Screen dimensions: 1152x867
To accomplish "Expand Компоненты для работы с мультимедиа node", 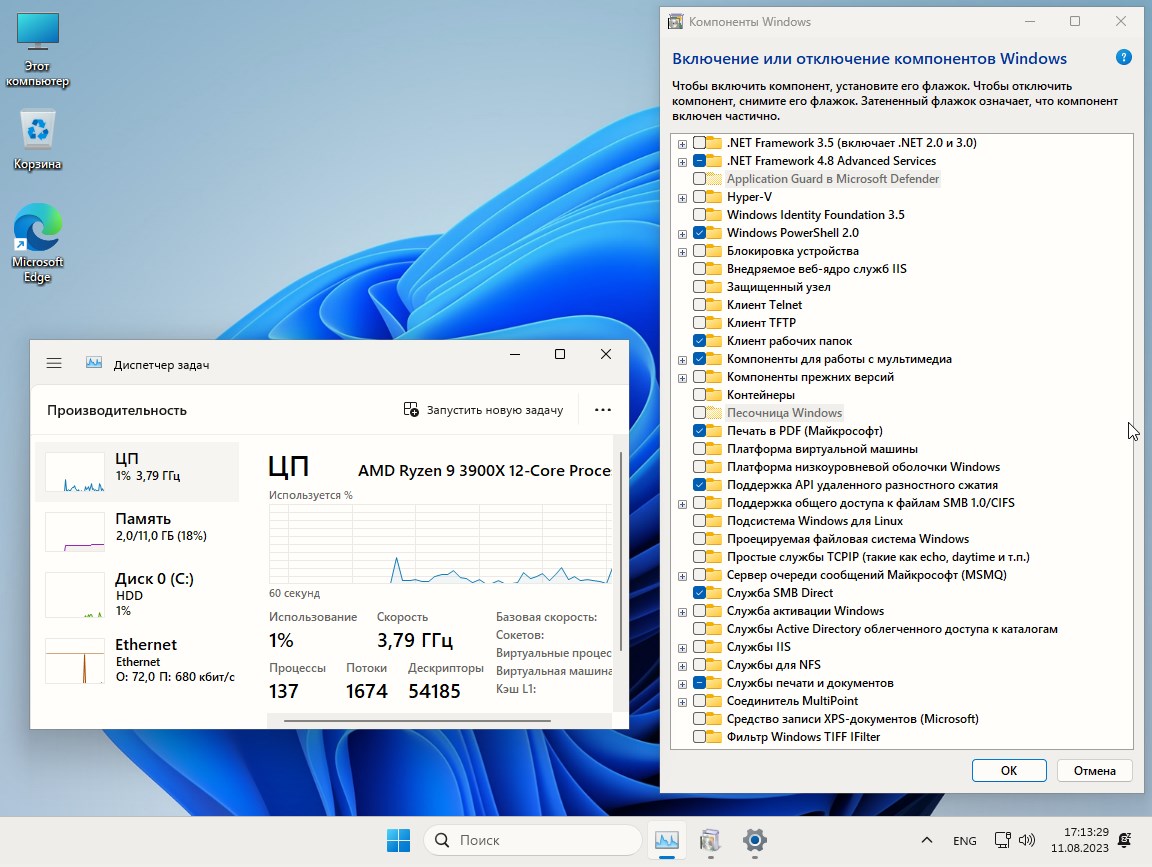I will (x=683, y=360).
